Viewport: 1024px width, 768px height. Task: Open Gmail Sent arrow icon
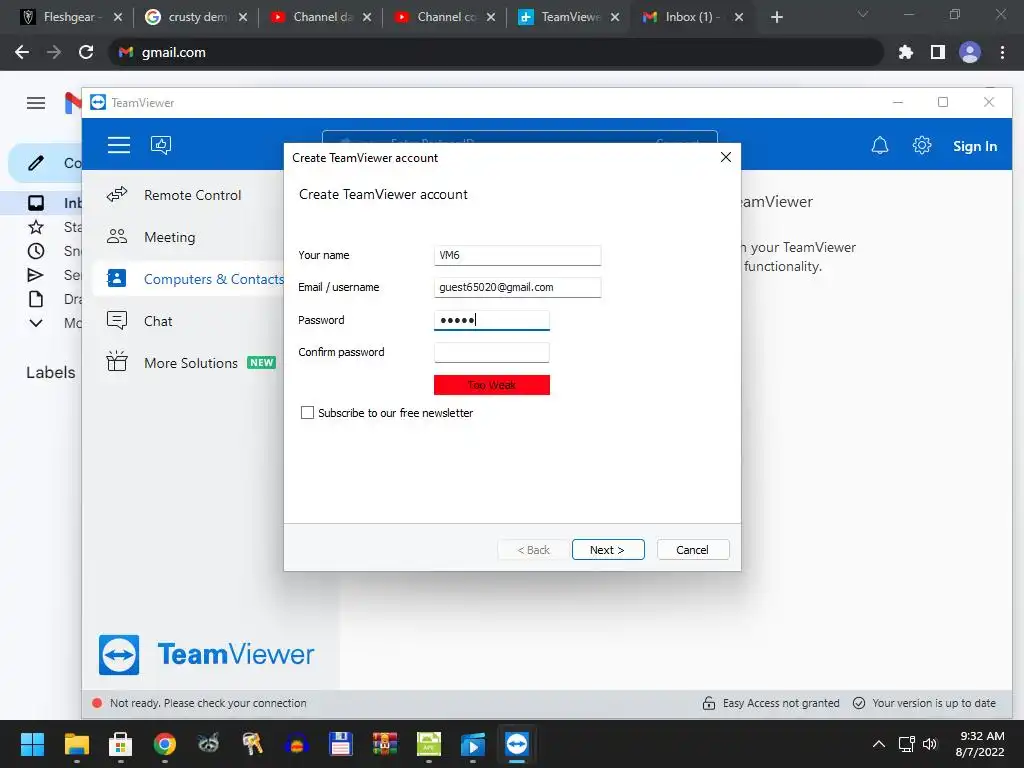36,275
